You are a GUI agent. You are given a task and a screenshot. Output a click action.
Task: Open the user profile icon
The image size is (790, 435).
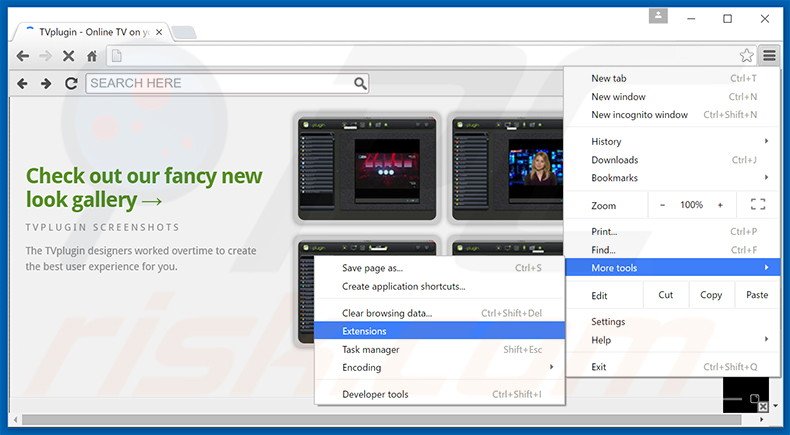click(x=658, y=16)
